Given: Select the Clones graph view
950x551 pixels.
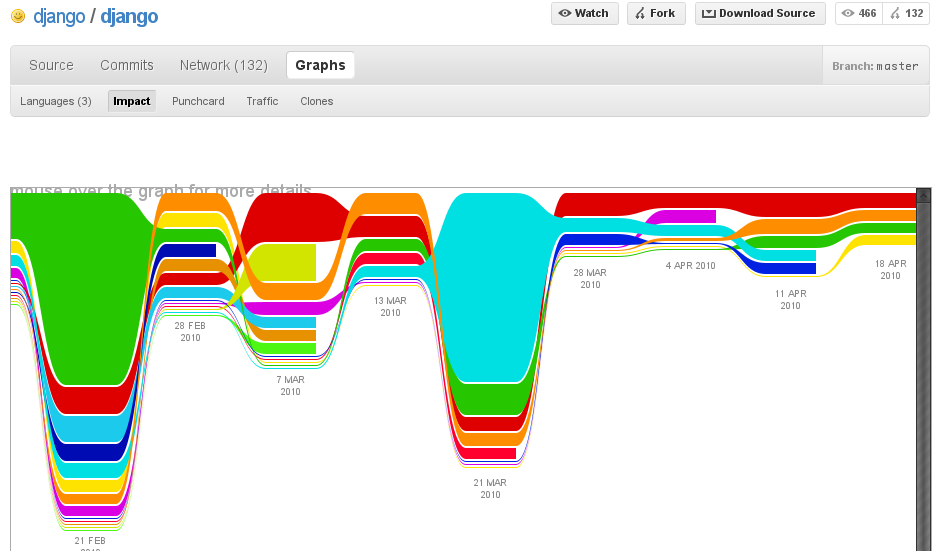Looking at the screenshot, I should (317, 101).
